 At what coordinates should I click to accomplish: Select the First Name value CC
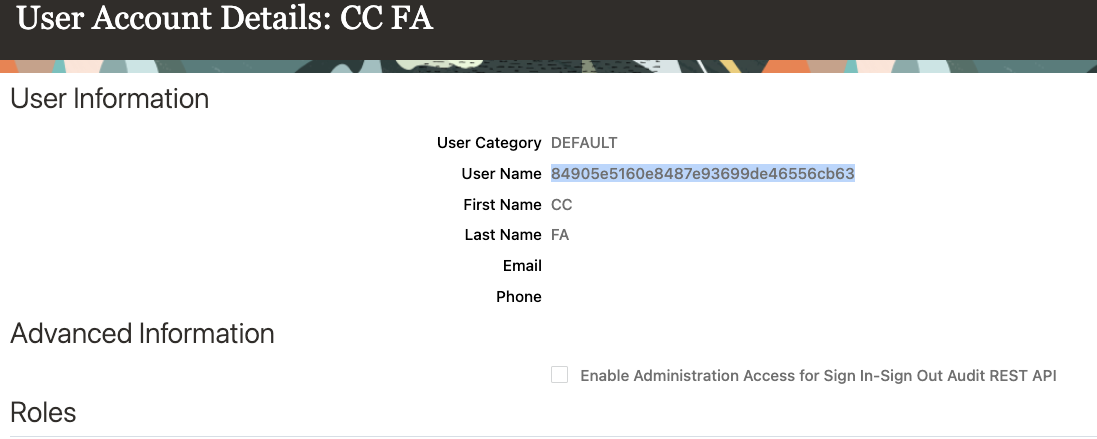[x=562, y=205]
